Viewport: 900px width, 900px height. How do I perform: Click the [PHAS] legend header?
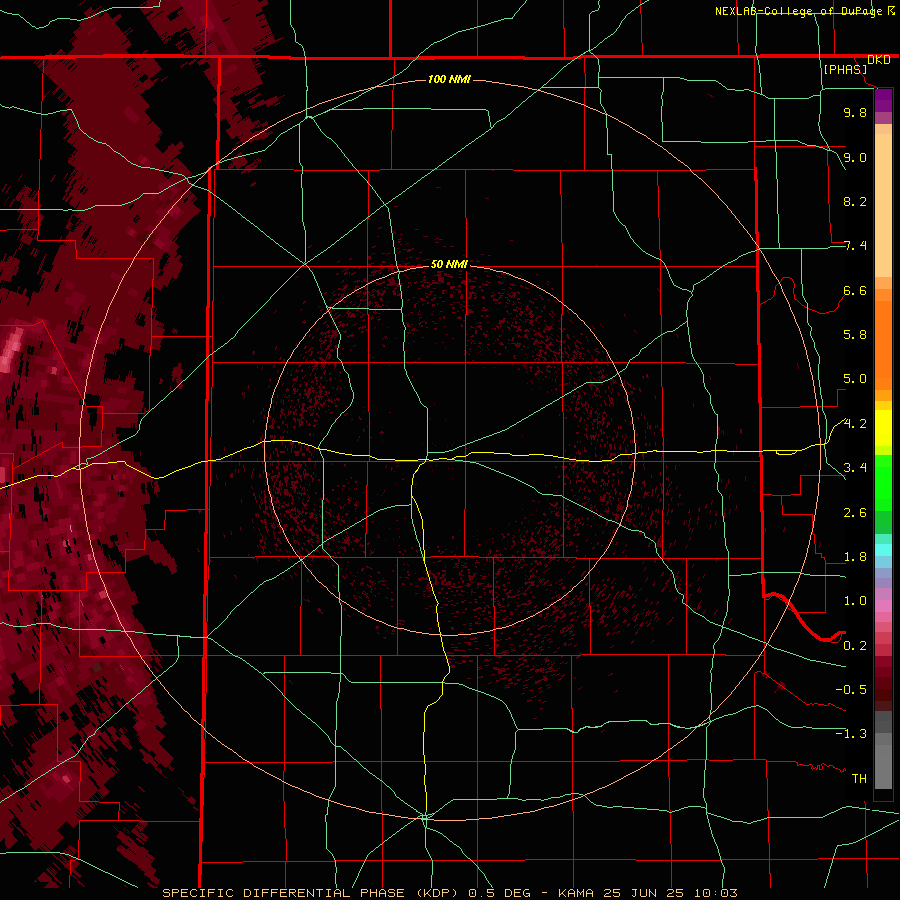(x=845, y=69)
